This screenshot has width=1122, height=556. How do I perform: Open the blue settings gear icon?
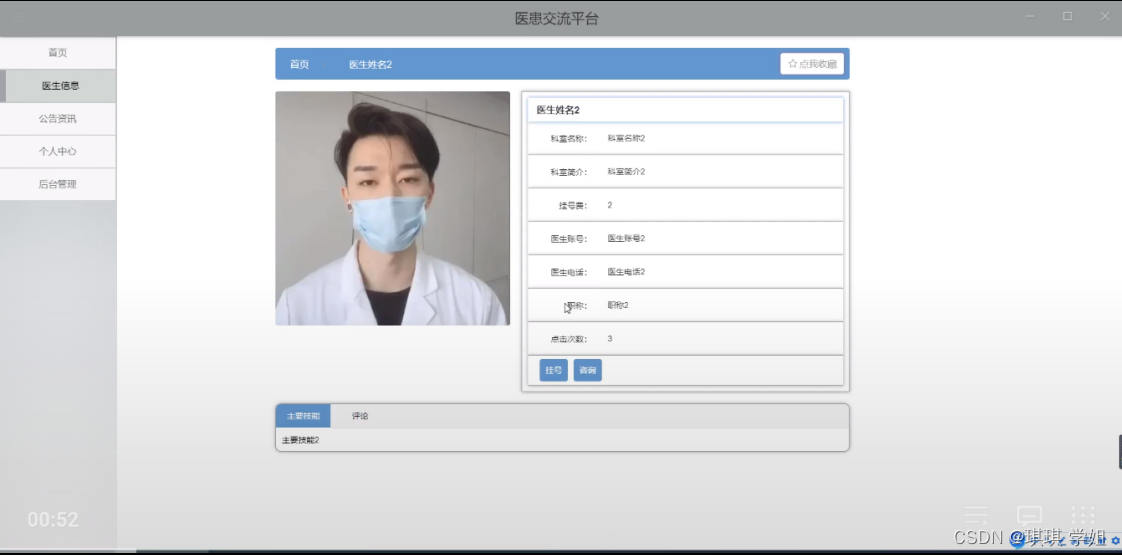tap(1115, 542)
